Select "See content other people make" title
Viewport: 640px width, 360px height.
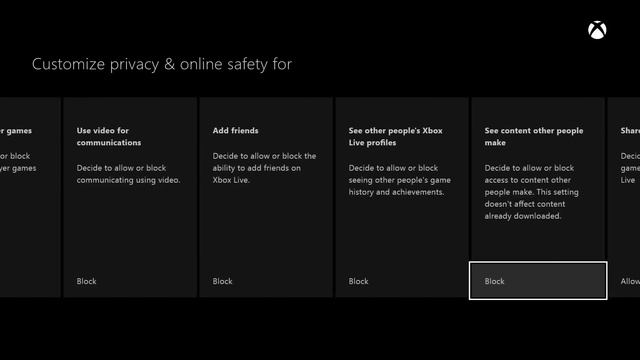[x=534, y=136]
